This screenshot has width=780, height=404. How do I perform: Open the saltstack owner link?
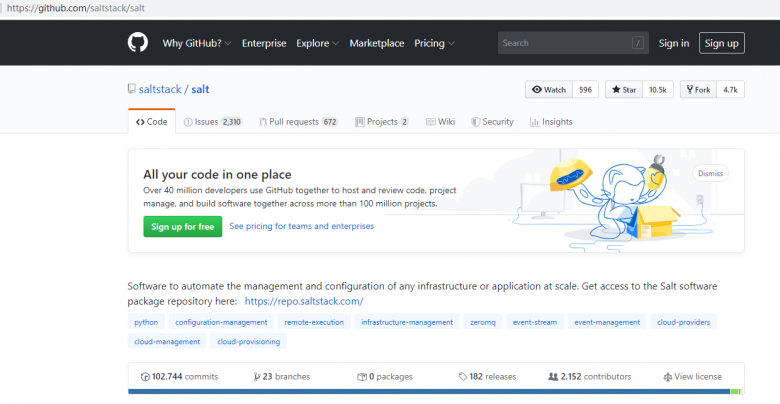click(160, 89)
